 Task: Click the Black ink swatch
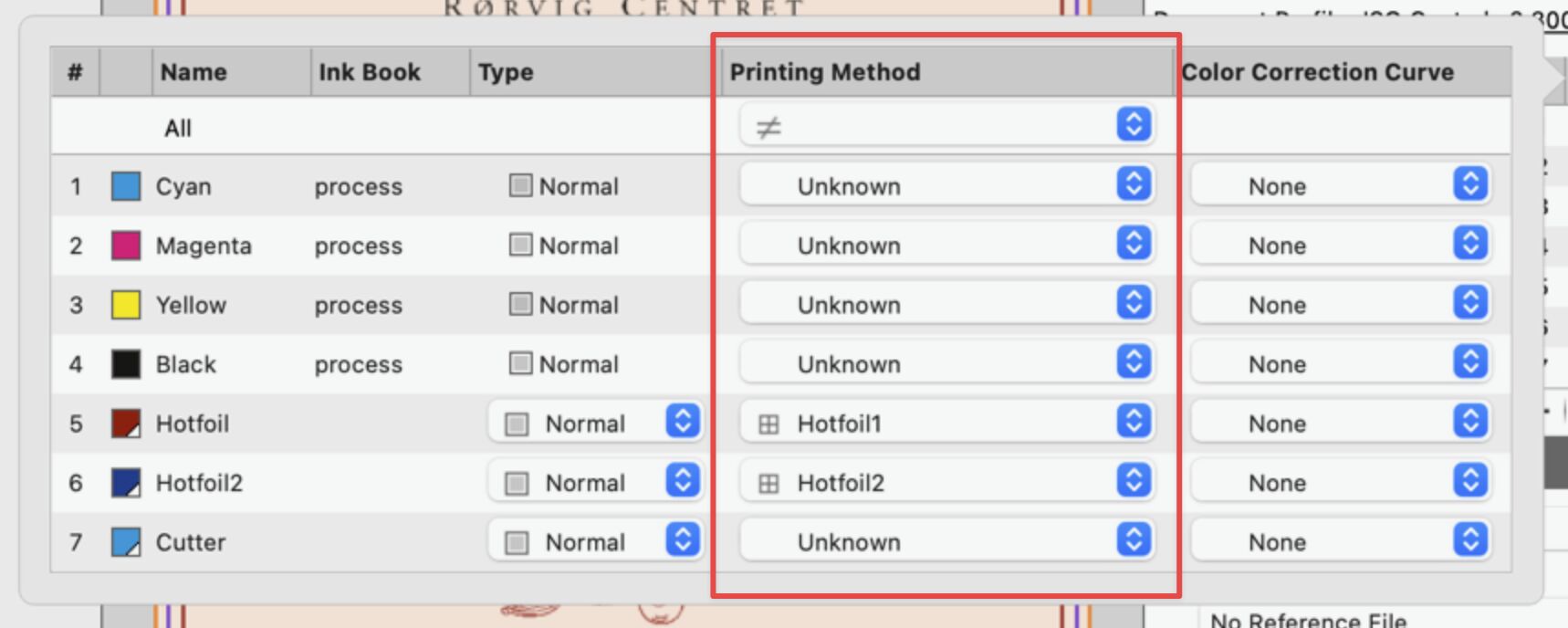(126, 364)
